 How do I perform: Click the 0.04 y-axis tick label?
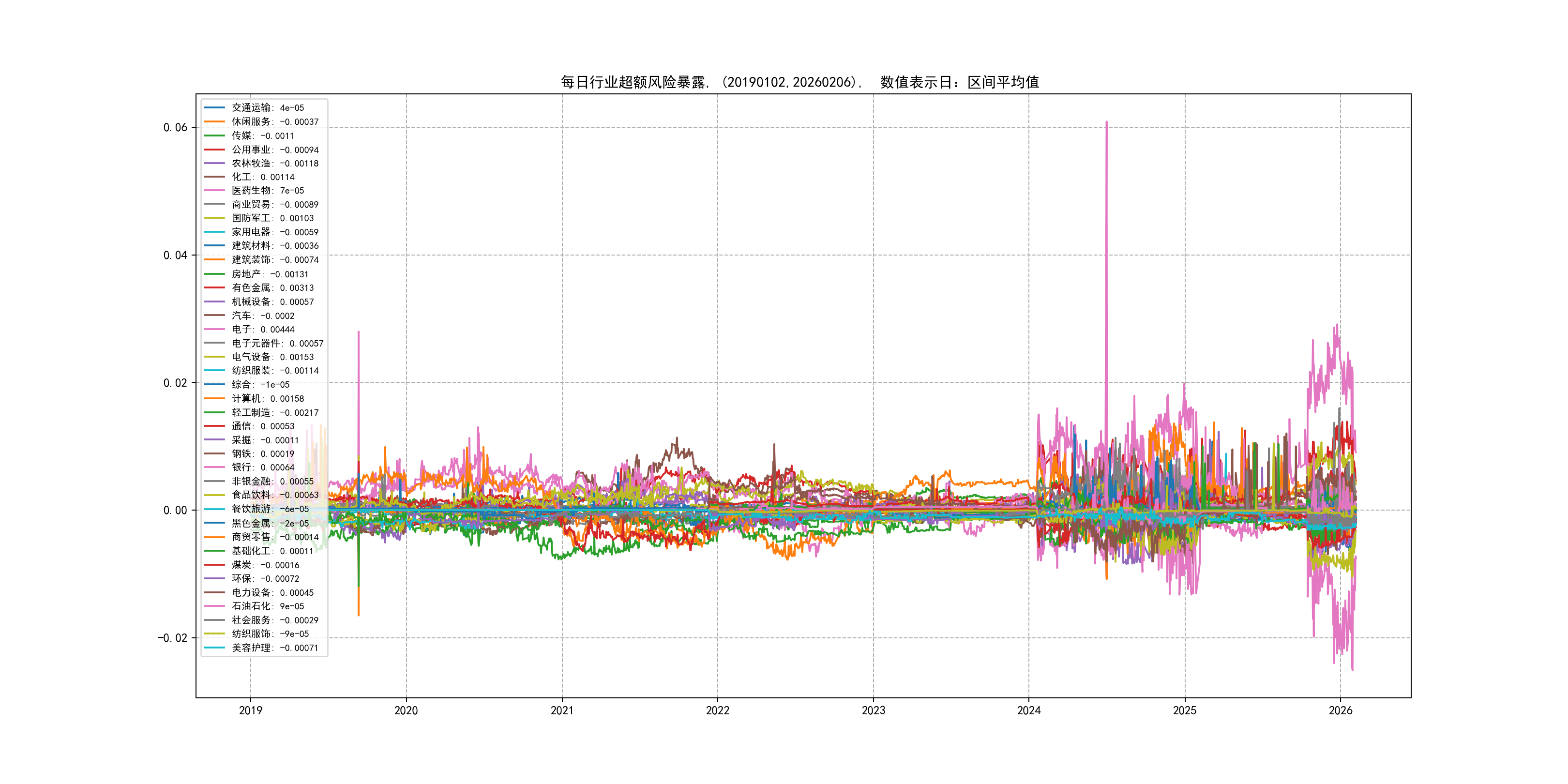175,255
